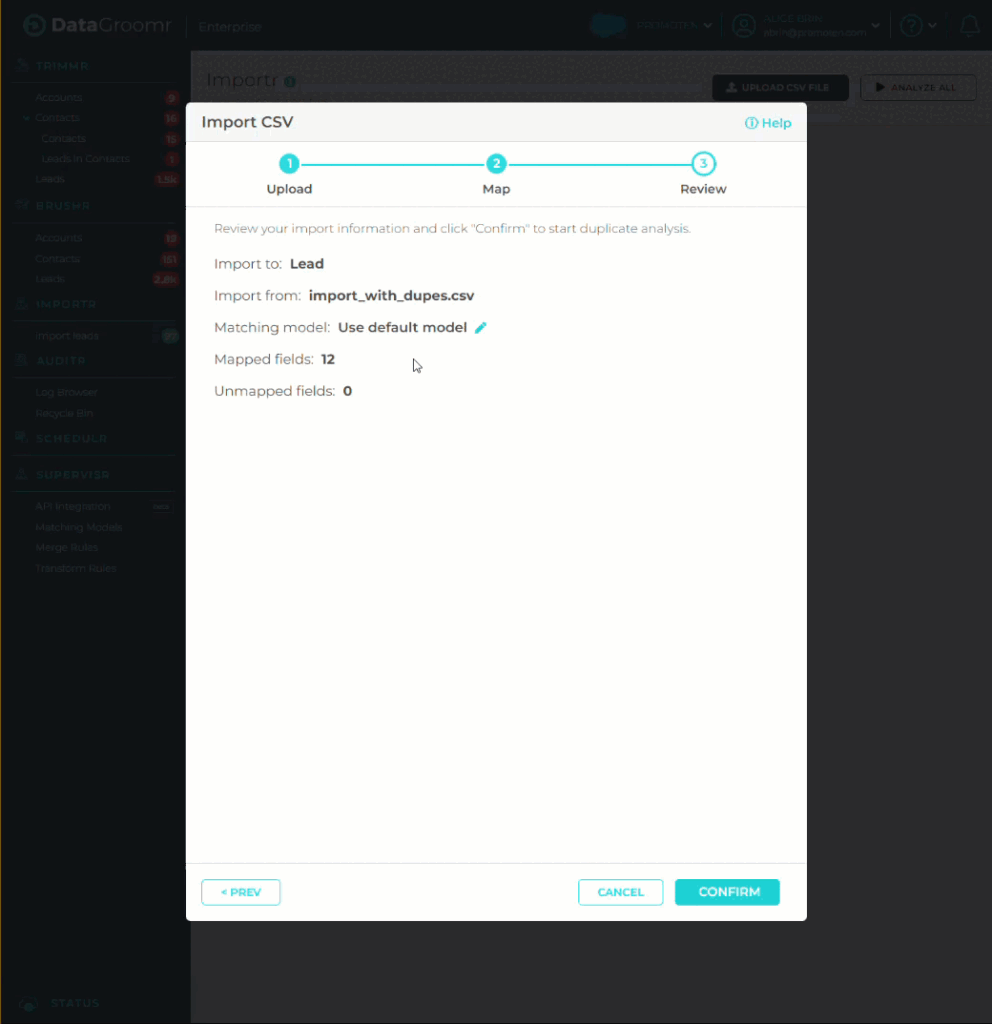The width and height of the screenshot is (992, 1024).
Task: Cancel the CSV import
Action: [620, 892]
